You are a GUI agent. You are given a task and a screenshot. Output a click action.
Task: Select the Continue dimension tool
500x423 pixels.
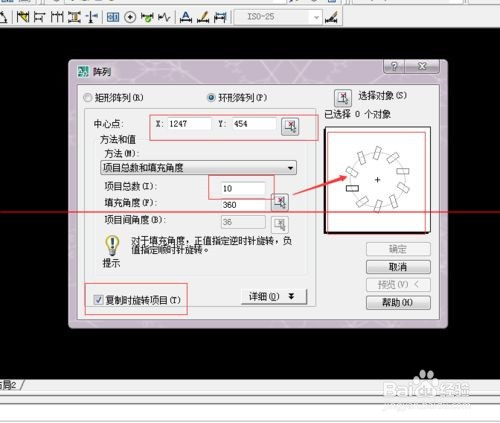57,17
